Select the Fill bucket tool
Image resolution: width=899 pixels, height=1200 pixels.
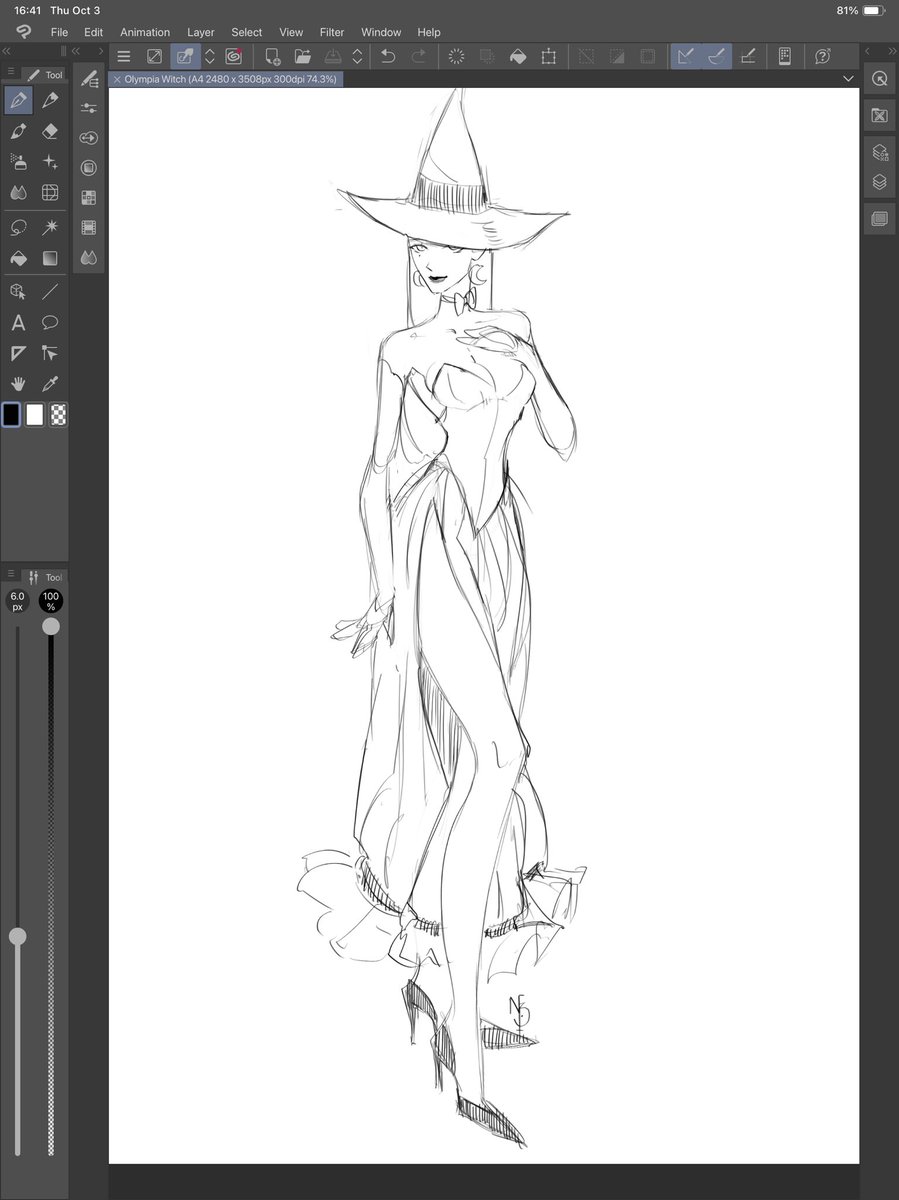(x=18, y=259)
